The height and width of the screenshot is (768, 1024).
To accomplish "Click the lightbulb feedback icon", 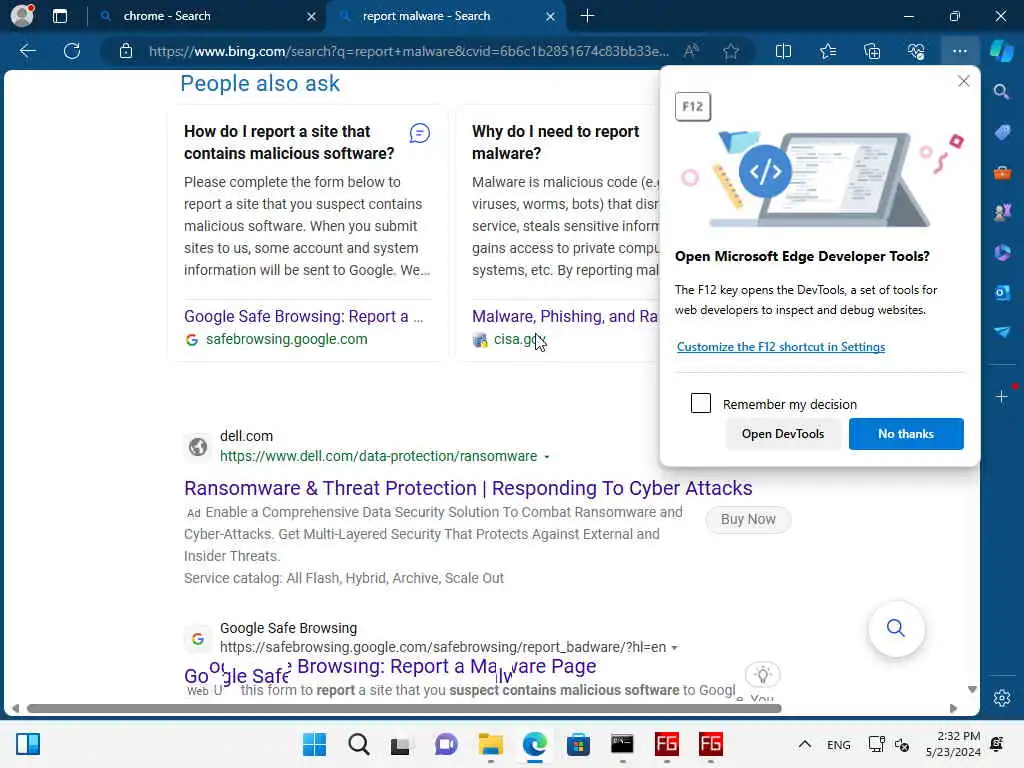I will pyautogui.click(x=763, y=674).
